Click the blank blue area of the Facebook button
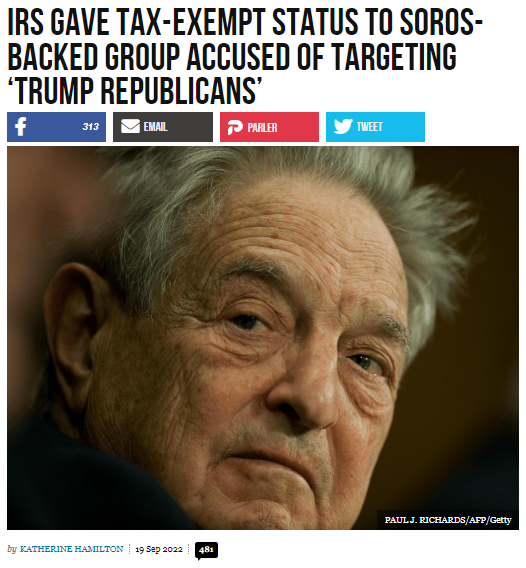This screenshot has width=526, height=568. (54, 127)
